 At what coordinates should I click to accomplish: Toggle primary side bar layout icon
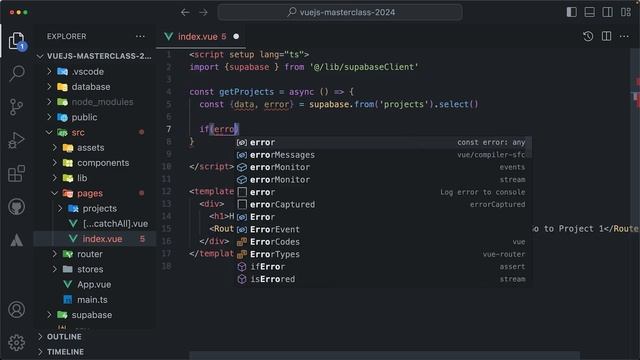pos(571,12)
